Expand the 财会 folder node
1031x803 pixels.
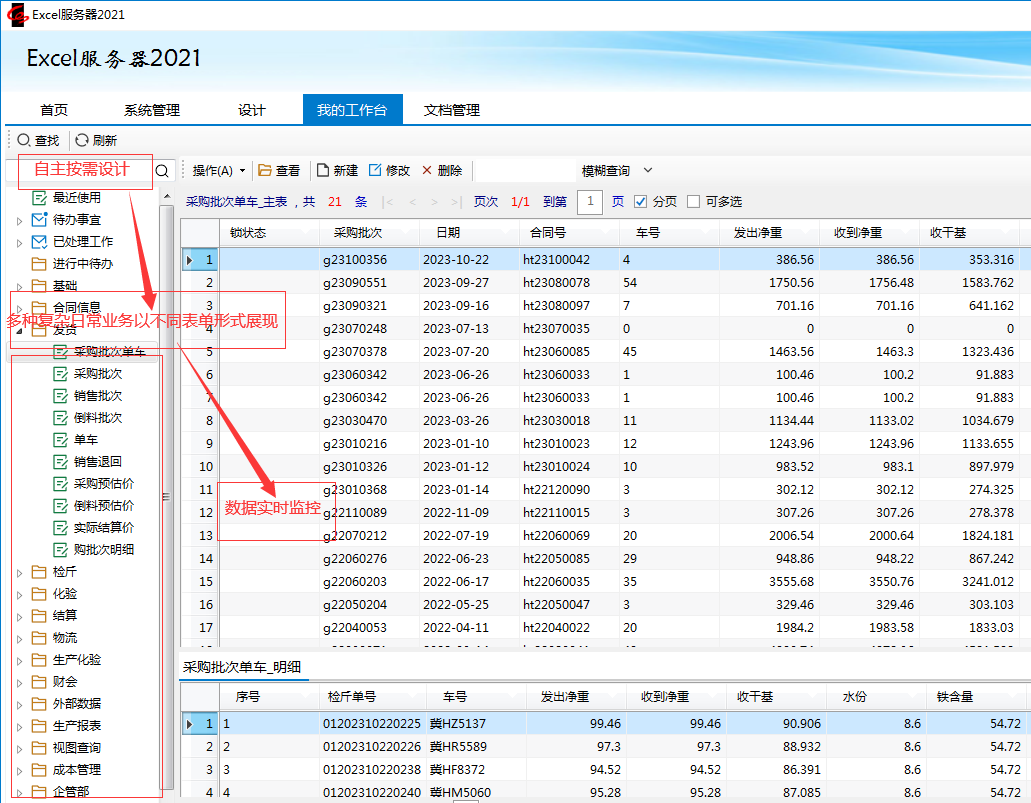[x=19, y=682]
